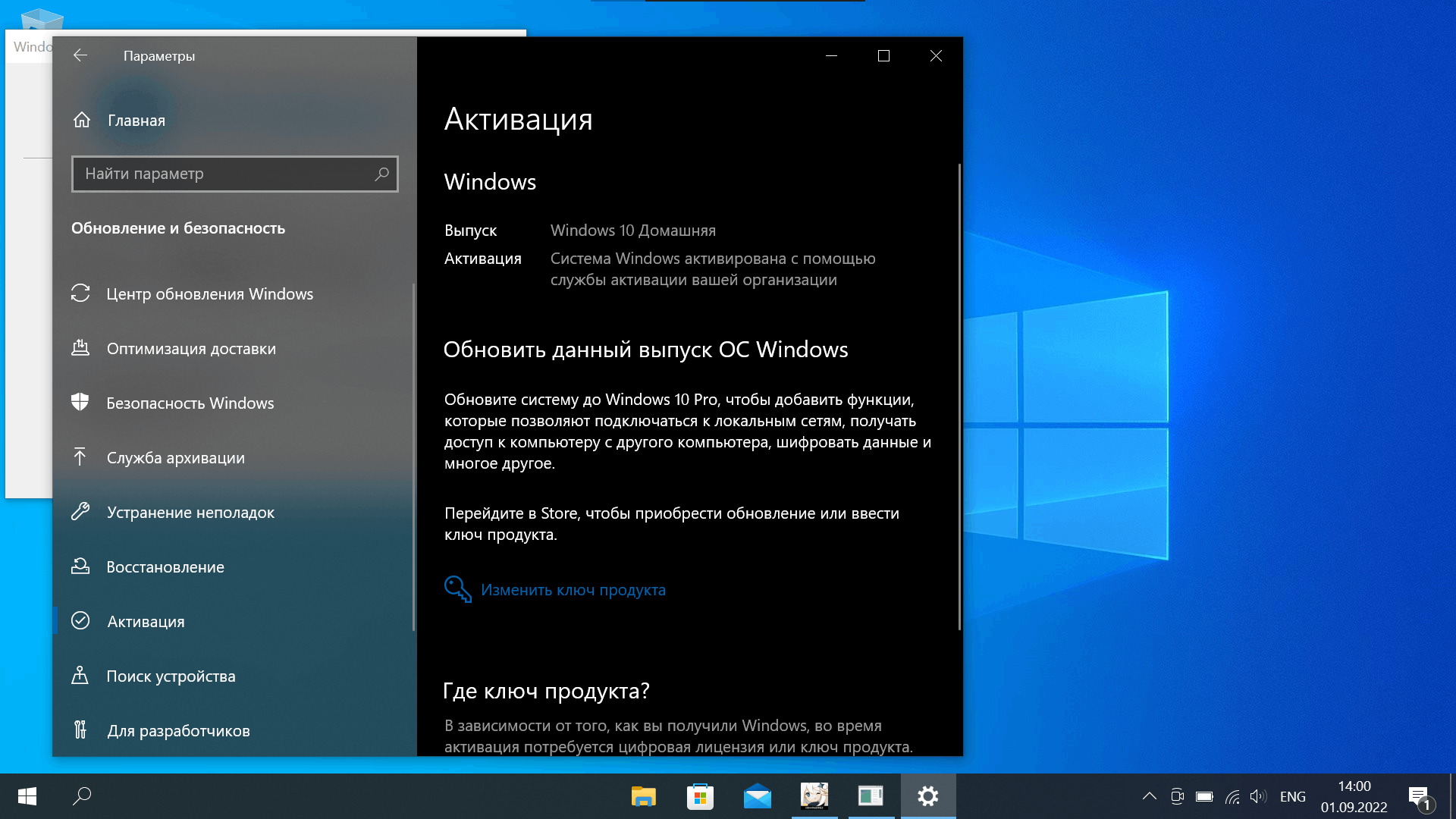Click Изменить ключ продукта link

(573, 590)
